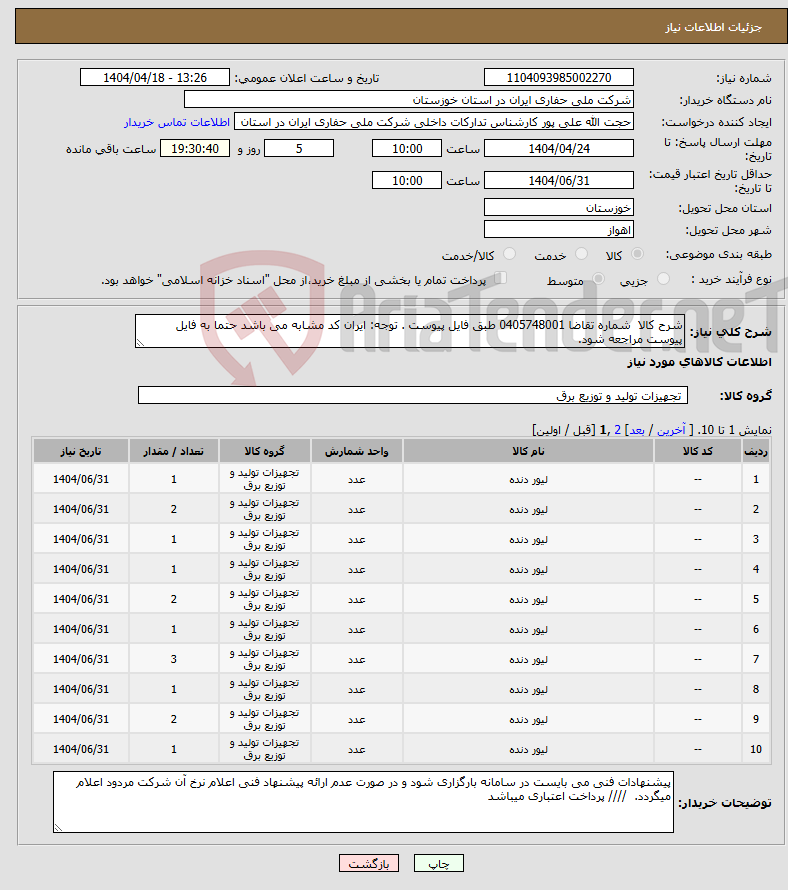Click the نام دستگاه خریدار field
This screenshot has width=788, height=890.
(x=409, y=100)
